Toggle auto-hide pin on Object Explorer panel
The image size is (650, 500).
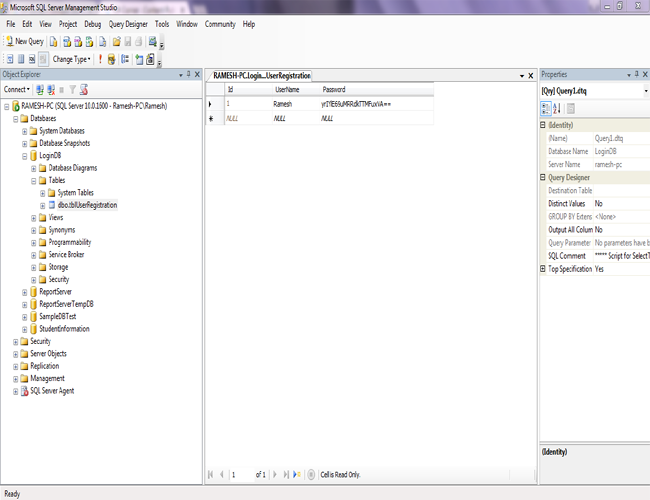tap(189, 74)
